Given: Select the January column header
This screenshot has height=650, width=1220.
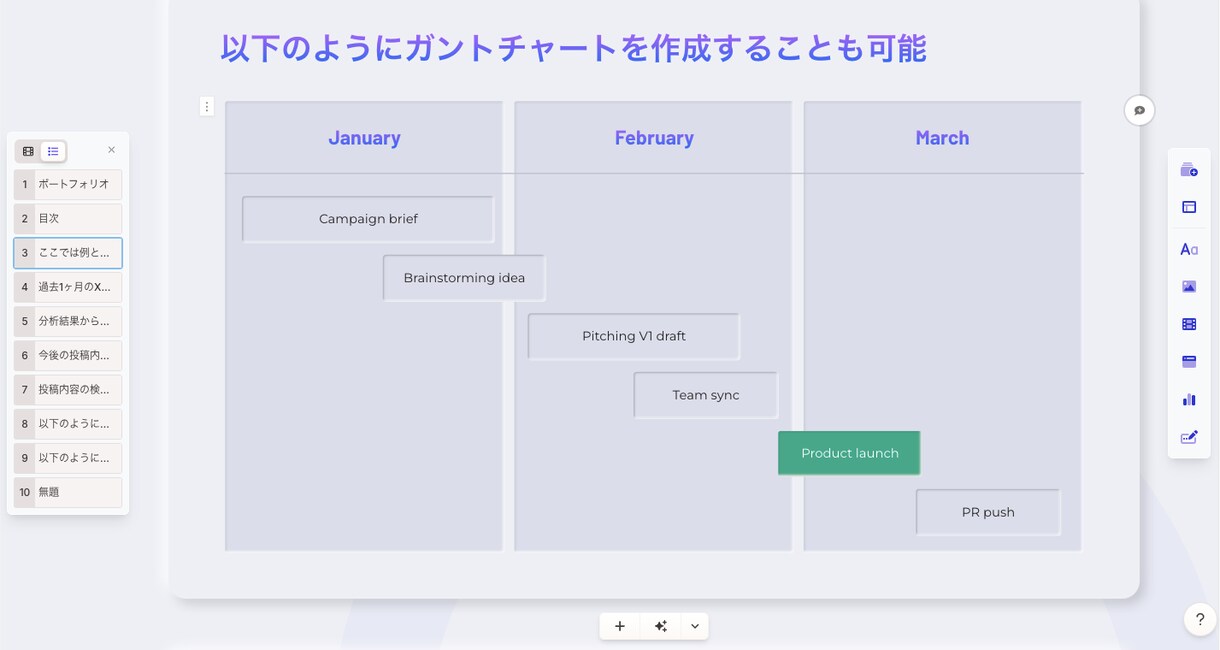Looking at the screenshot, I should [364, 138].
